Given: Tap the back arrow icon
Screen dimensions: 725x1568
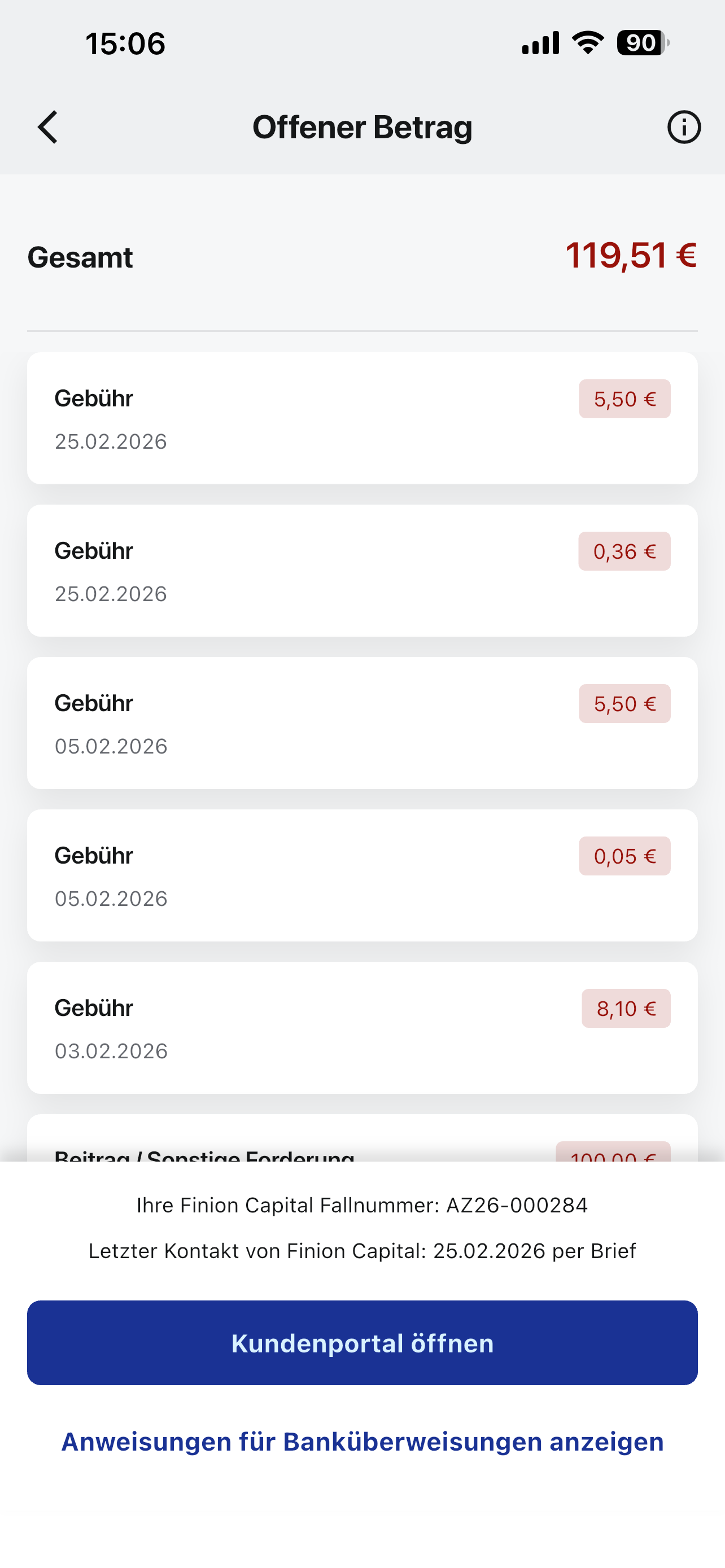Looking at the screenshot, I should 47,127.
